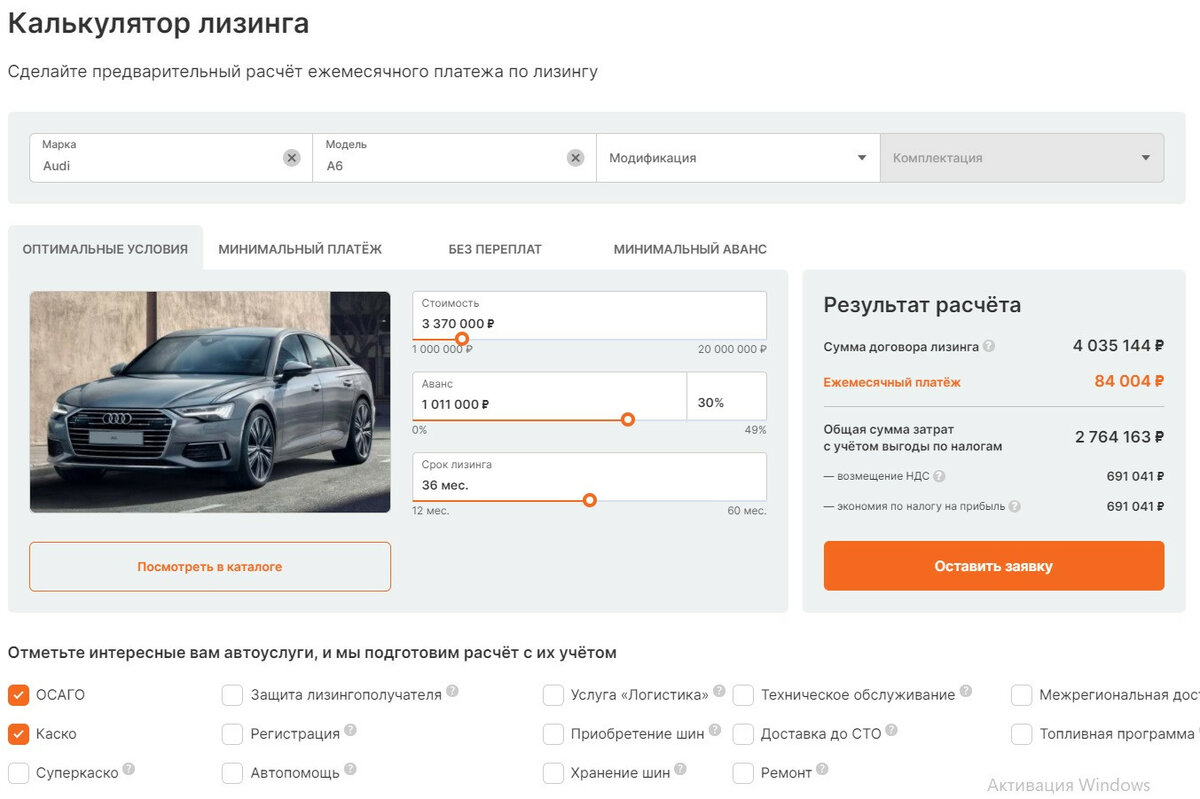Enable the Техническое обслуживание checkbox

[743, 695]
